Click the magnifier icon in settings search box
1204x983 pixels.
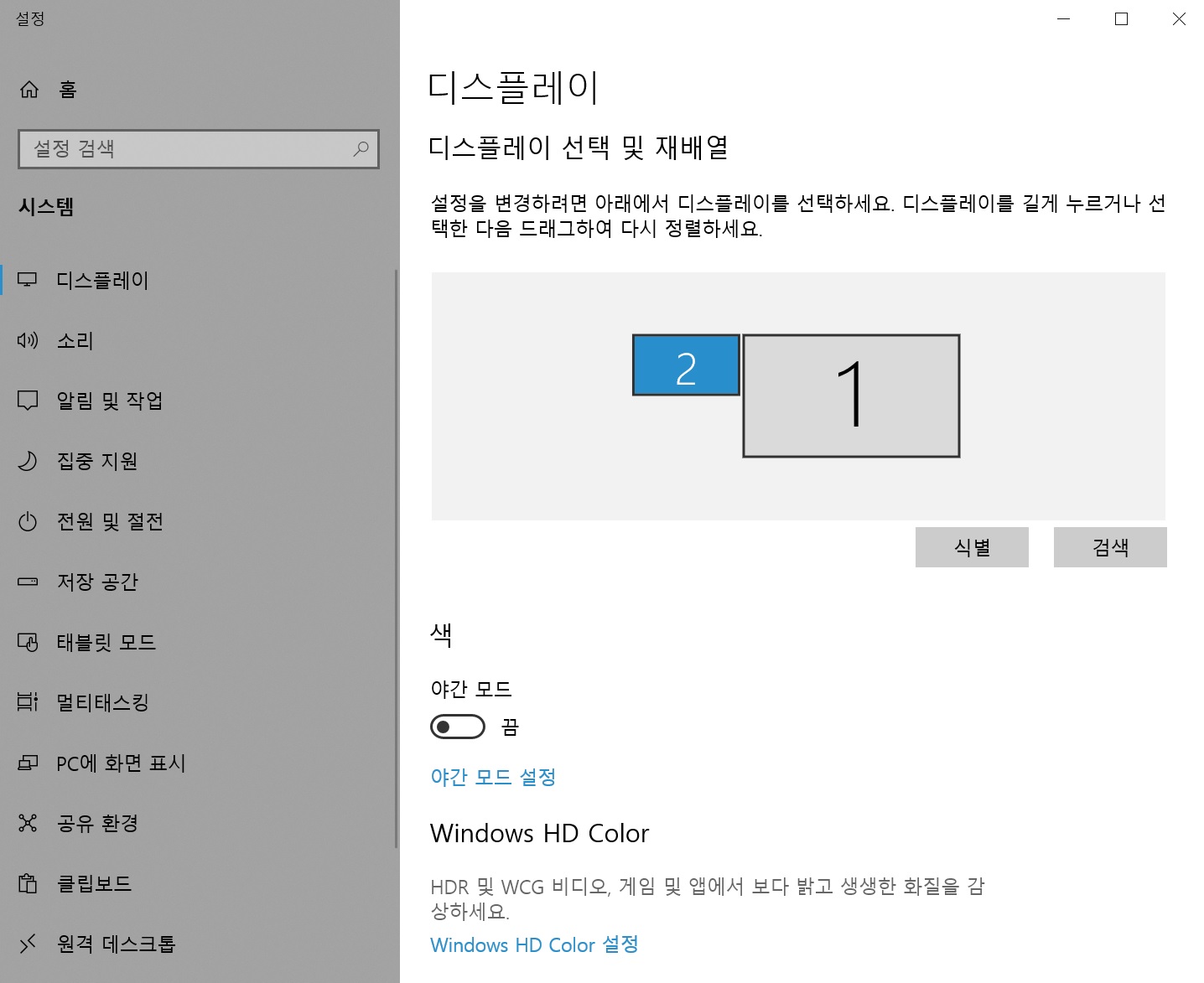[361, 149]
